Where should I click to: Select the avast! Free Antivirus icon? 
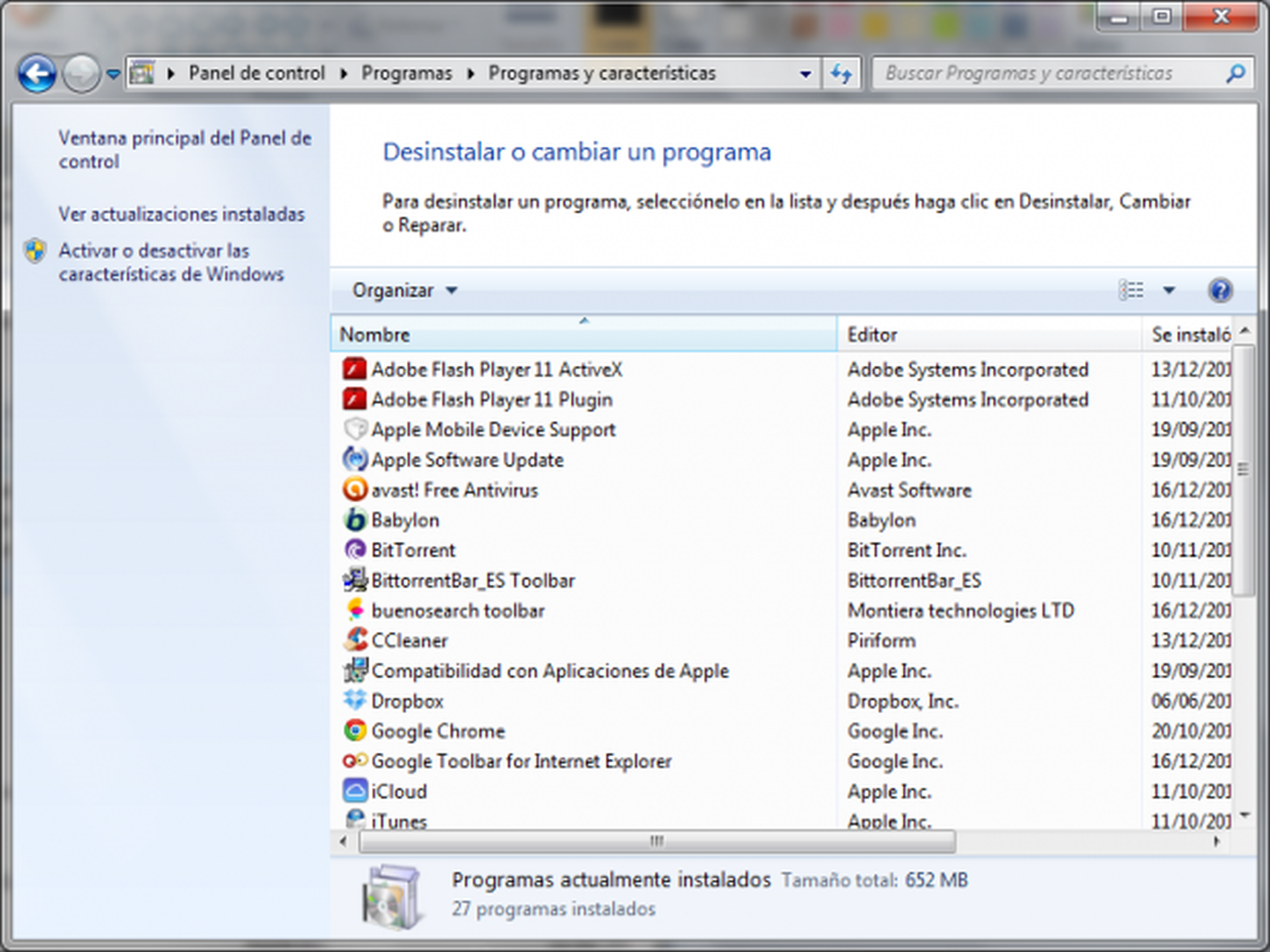click(355, 490)
